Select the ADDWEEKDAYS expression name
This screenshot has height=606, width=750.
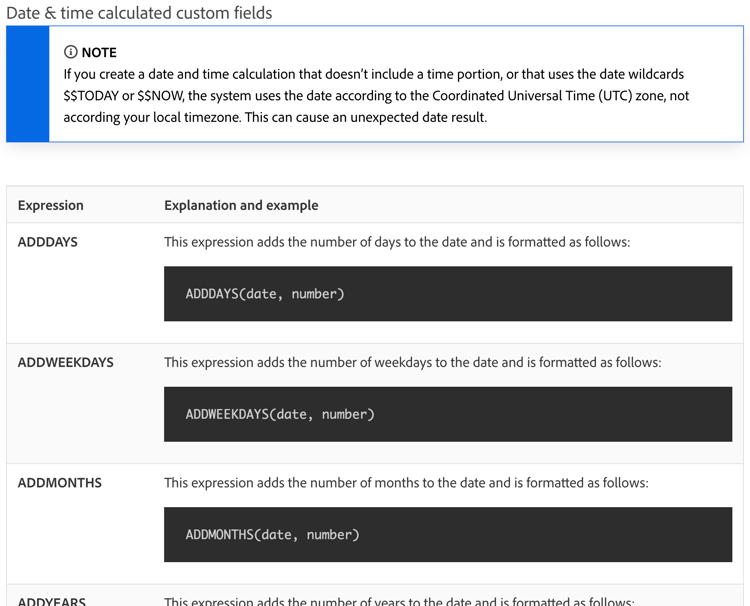pos(66,362)
